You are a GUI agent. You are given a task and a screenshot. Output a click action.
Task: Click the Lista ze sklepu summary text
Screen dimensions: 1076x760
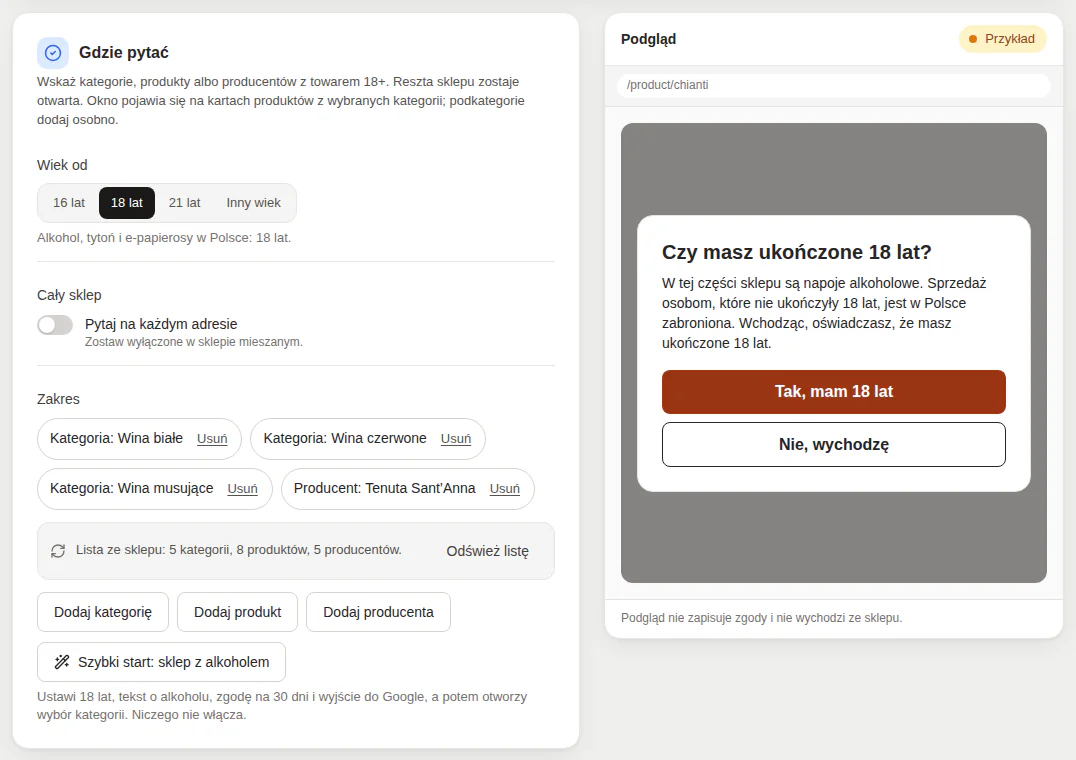239,550
